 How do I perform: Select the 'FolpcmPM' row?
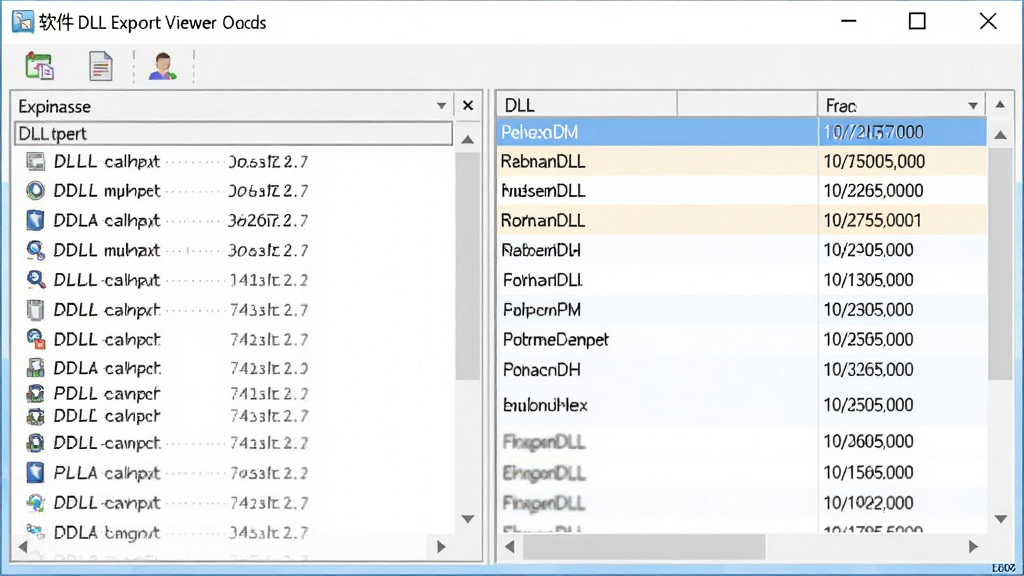742,310
